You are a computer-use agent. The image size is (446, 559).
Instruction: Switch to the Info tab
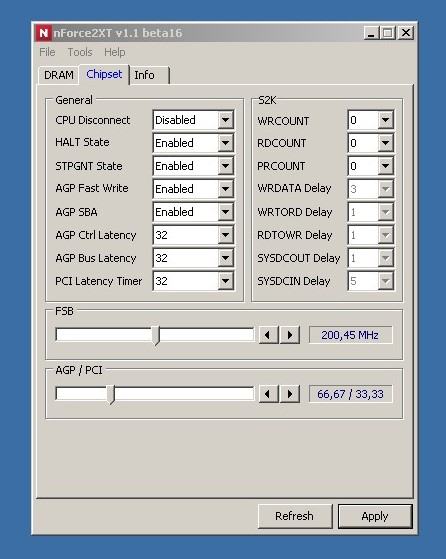pyautogui.click(x=149, y=75)
